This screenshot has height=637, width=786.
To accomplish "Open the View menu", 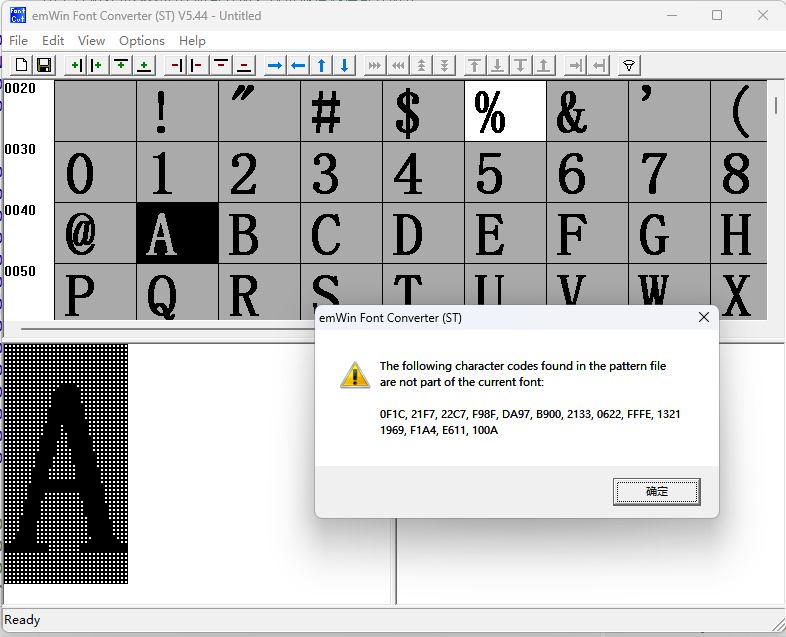I will click(x=91, y=41).
